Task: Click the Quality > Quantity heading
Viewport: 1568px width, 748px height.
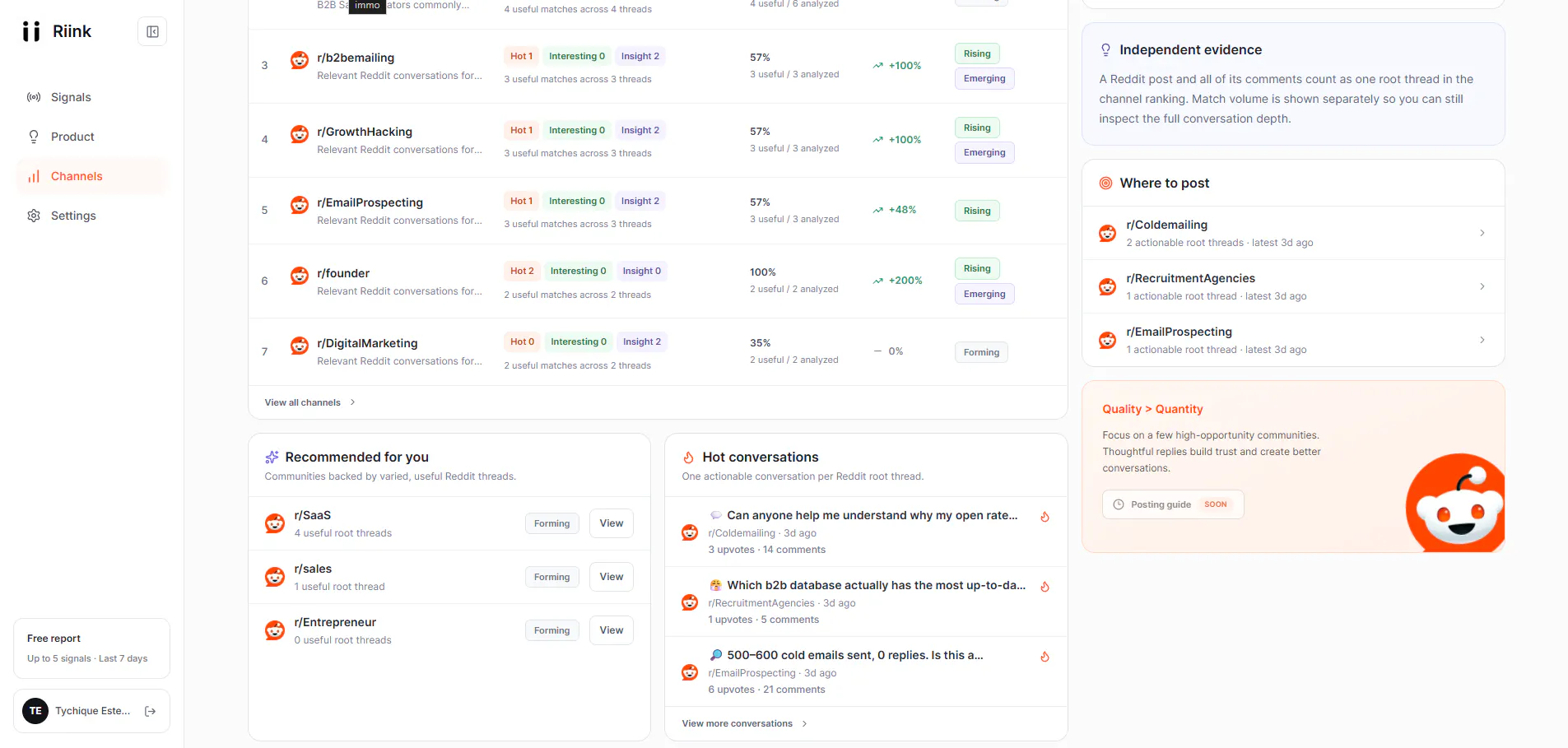Action: click(x=1152, y=409)
